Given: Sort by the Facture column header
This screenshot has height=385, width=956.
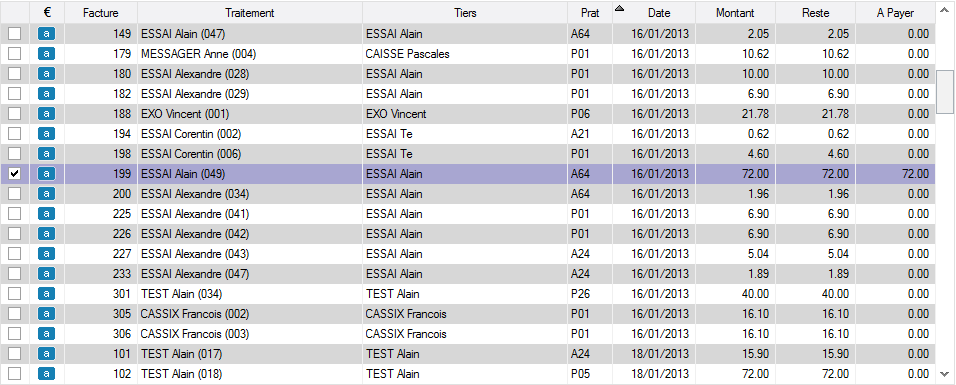Looking at the screenshot, I should [101, 13].
